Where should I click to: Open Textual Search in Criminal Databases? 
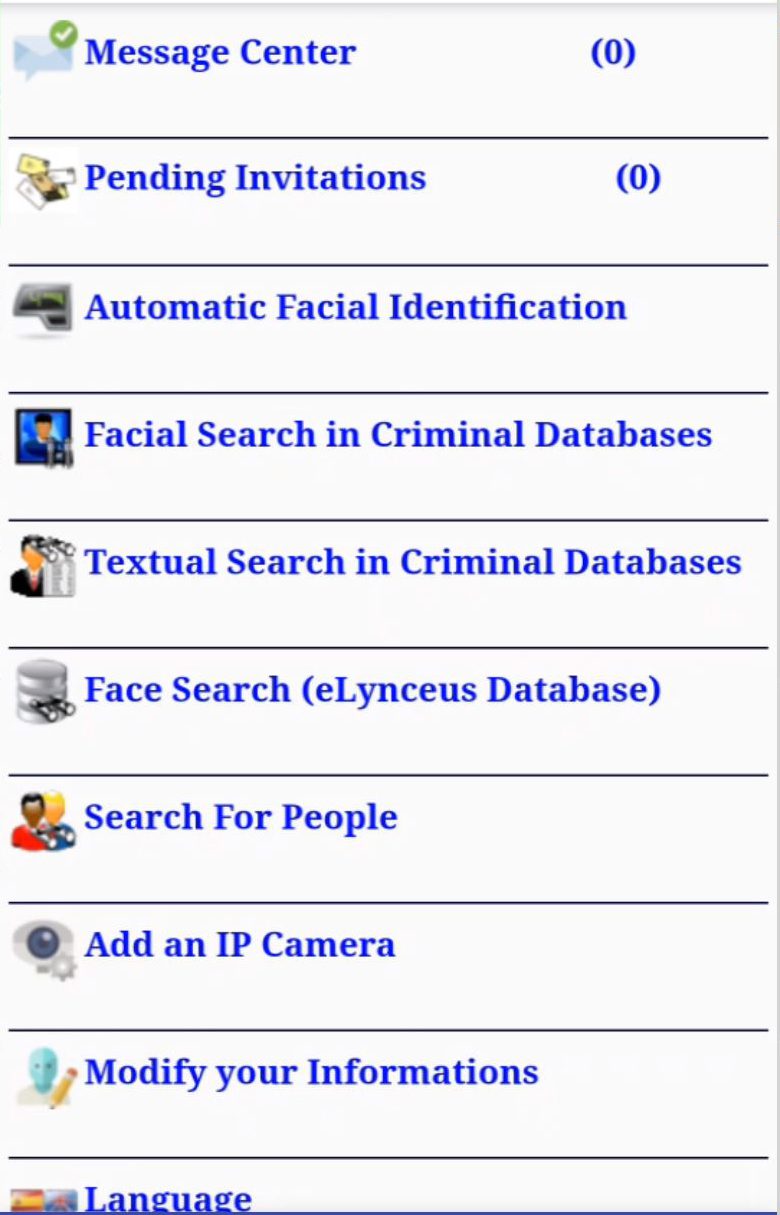tap(413, 561)
